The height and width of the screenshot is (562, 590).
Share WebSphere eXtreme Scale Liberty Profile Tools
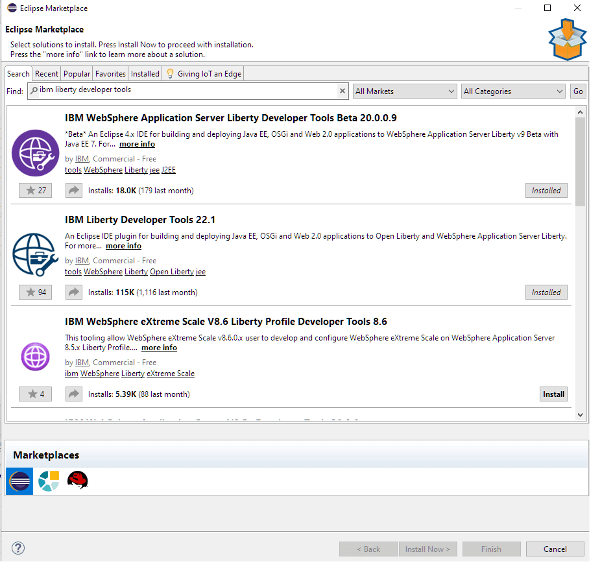(x=74, y=394)
